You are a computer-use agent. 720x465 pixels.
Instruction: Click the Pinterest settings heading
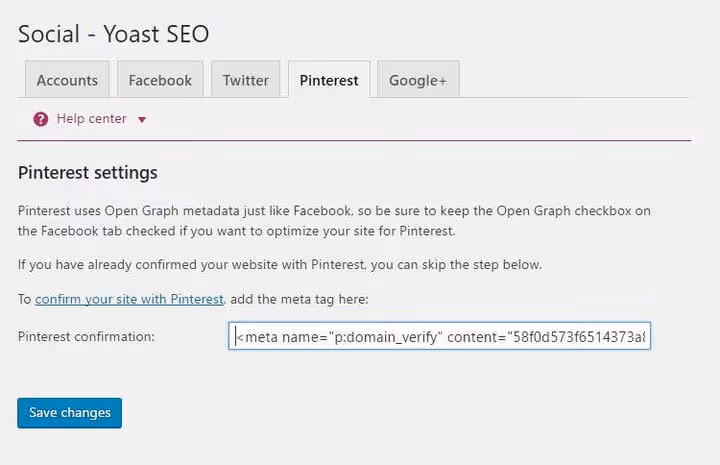click(x=88, y=173)
